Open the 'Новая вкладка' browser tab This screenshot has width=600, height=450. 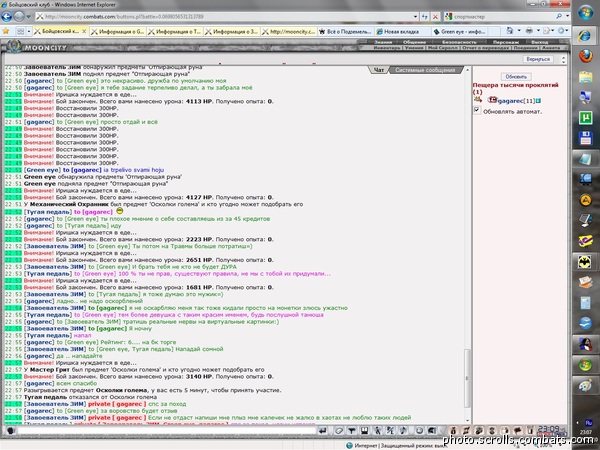tap(403, 31)
